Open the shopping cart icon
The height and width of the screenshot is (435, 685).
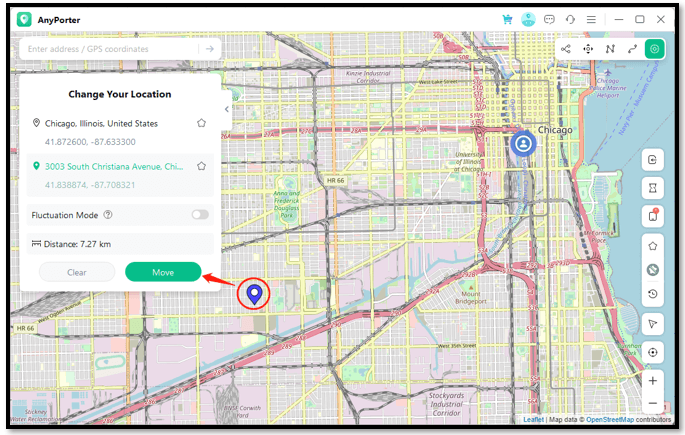[x=507, y=20]
